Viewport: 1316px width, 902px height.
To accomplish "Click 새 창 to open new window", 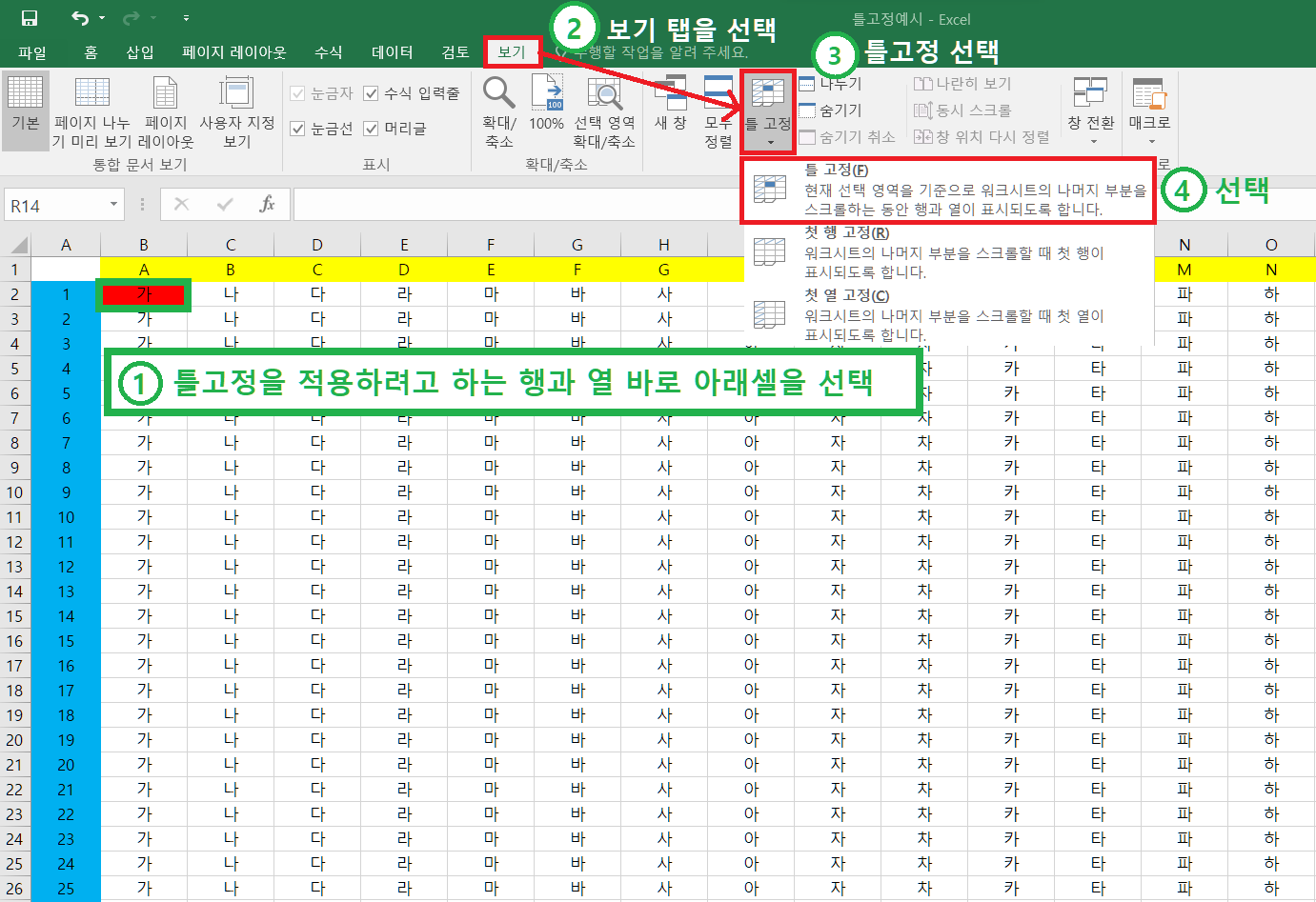I will pos(670,108).
